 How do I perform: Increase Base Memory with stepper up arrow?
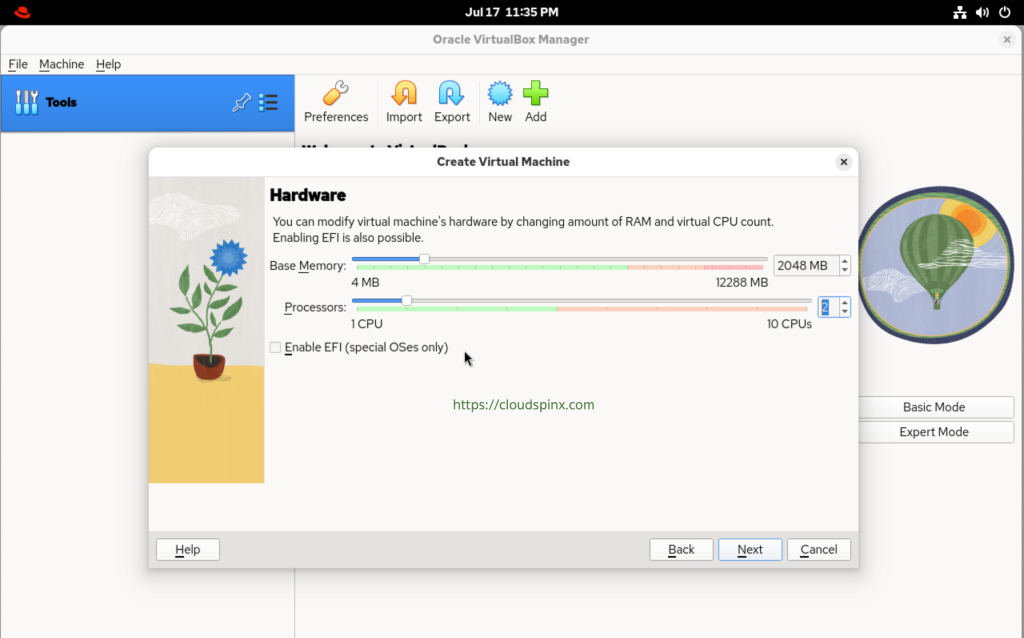[844, 261]
